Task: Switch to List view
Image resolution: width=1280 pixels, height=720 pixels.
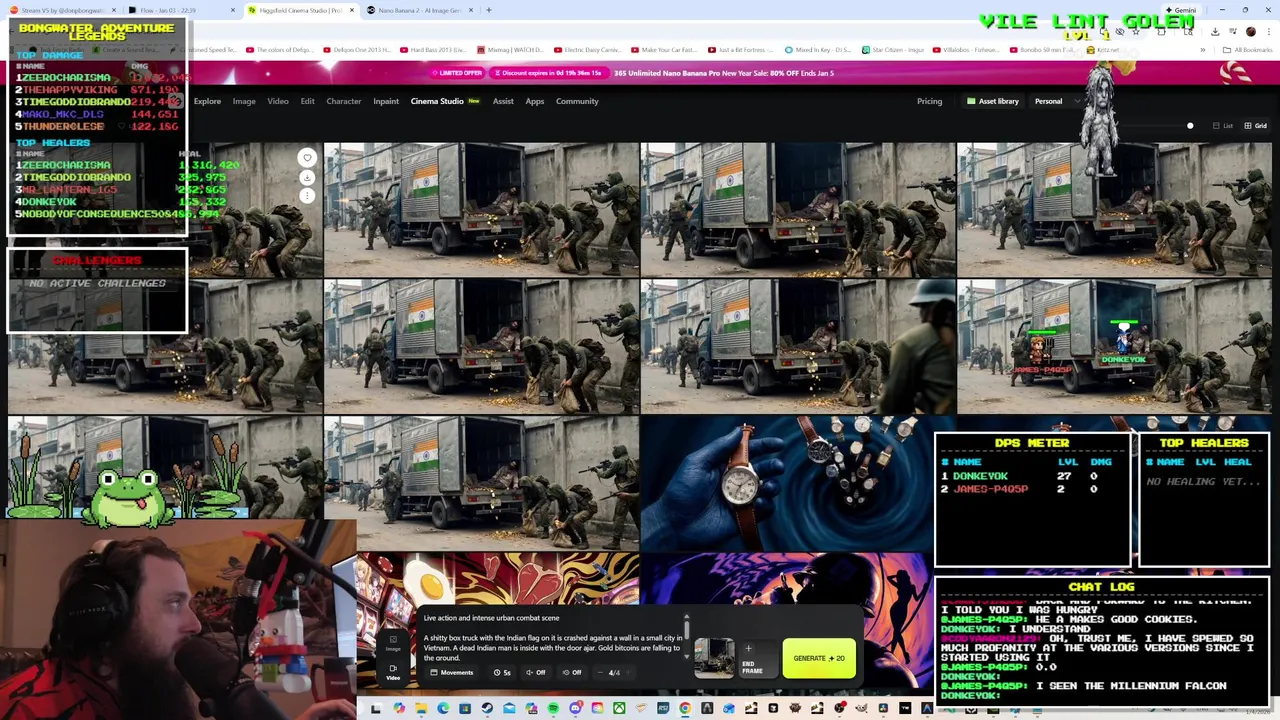Action: coord(1223,126)
